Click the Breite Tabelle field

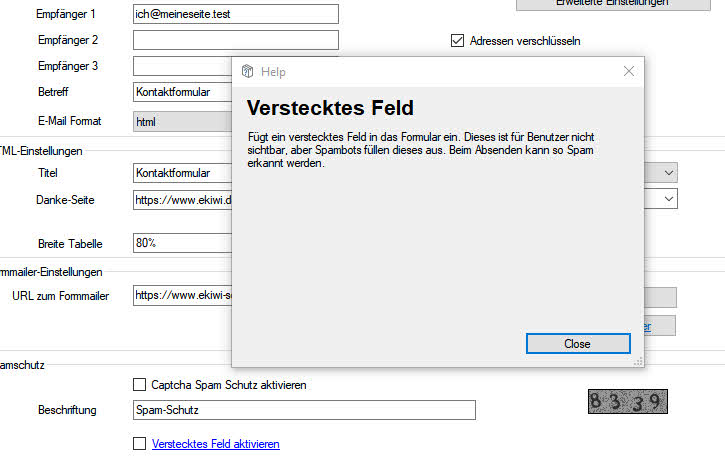click(x=182, y=243)
